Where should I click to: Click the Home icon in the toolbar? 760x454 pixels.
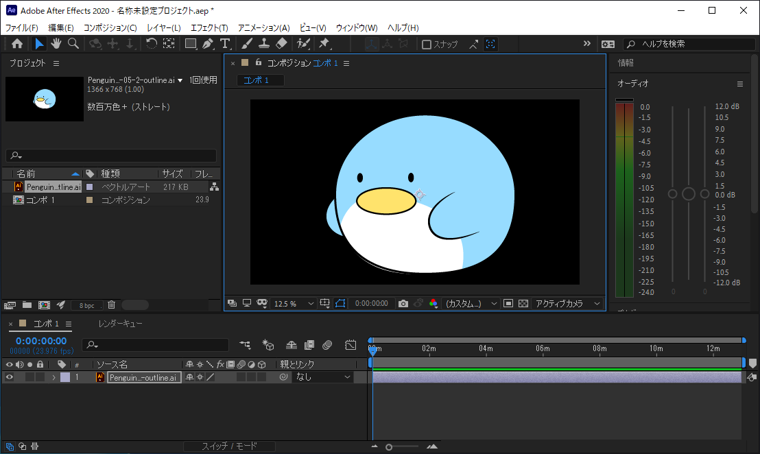point(17,44)
